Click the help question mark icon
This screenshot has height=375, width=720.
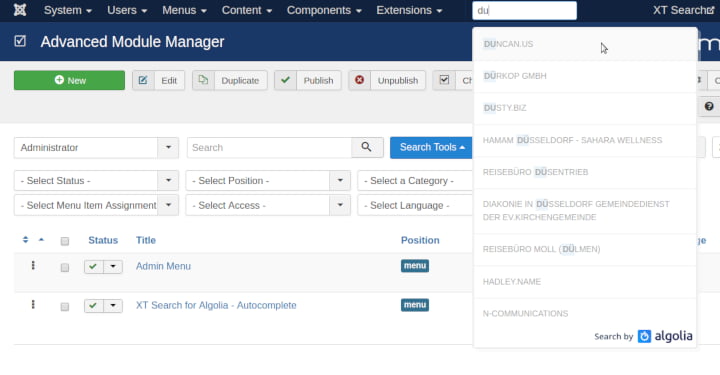(709, 106)
